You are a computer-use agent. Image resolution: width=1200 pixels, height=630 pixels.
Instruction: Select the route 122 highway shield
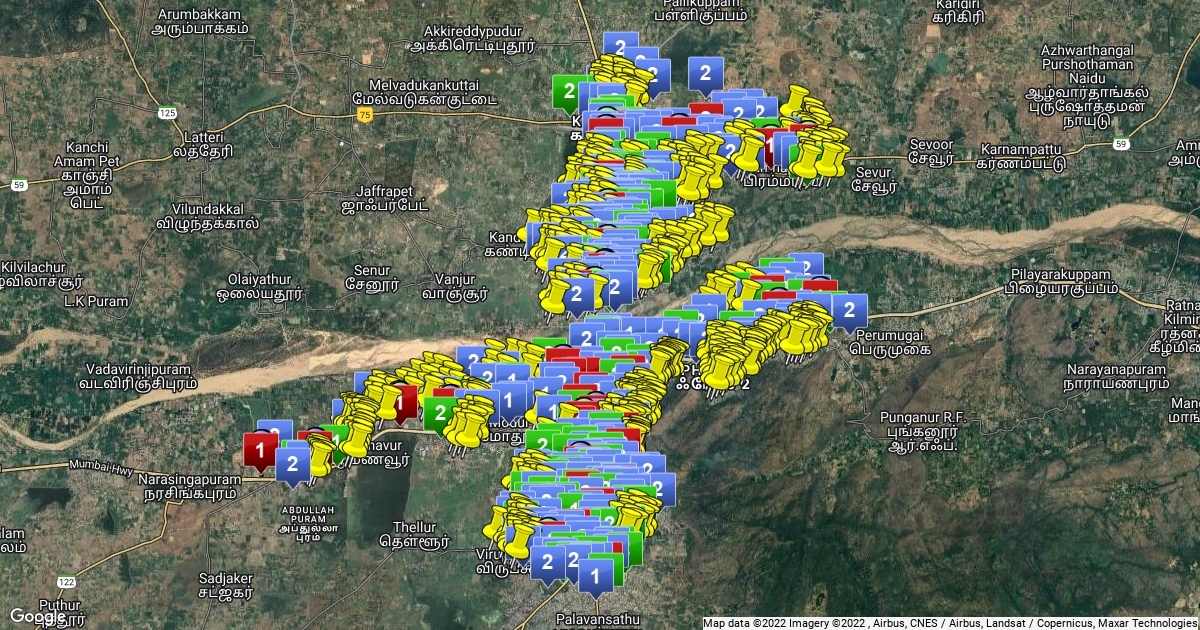pyautogui.click(x=66, y=582)
